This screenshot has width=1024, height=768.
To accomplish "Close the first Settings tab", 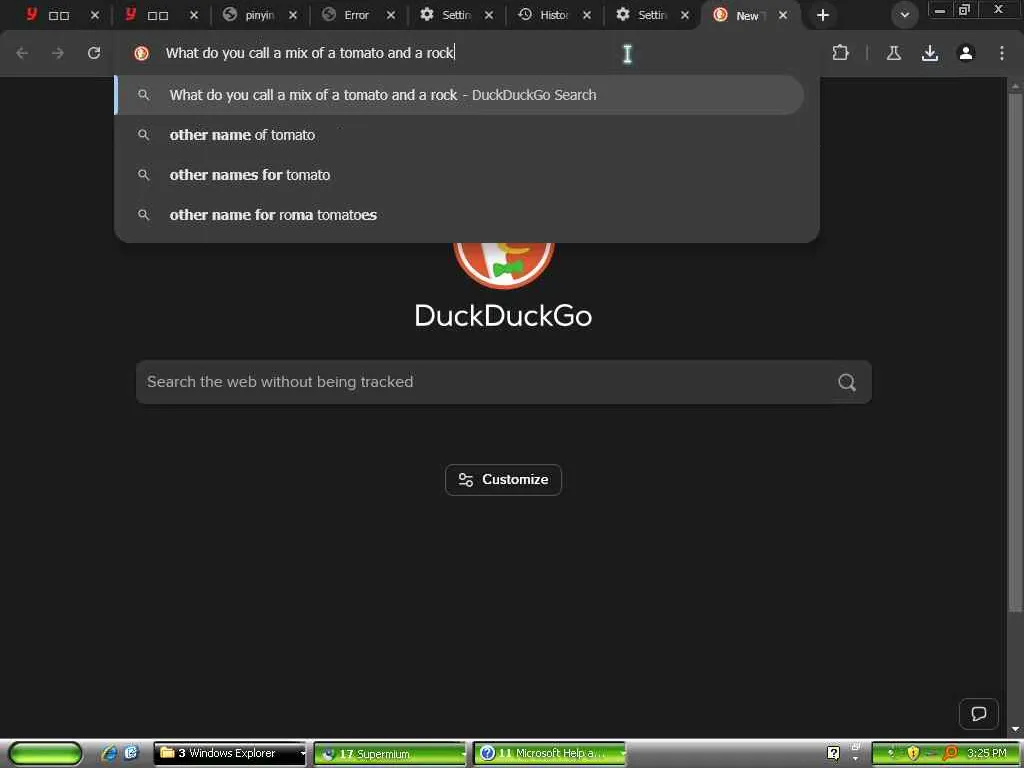I will [x=488, y=15].
